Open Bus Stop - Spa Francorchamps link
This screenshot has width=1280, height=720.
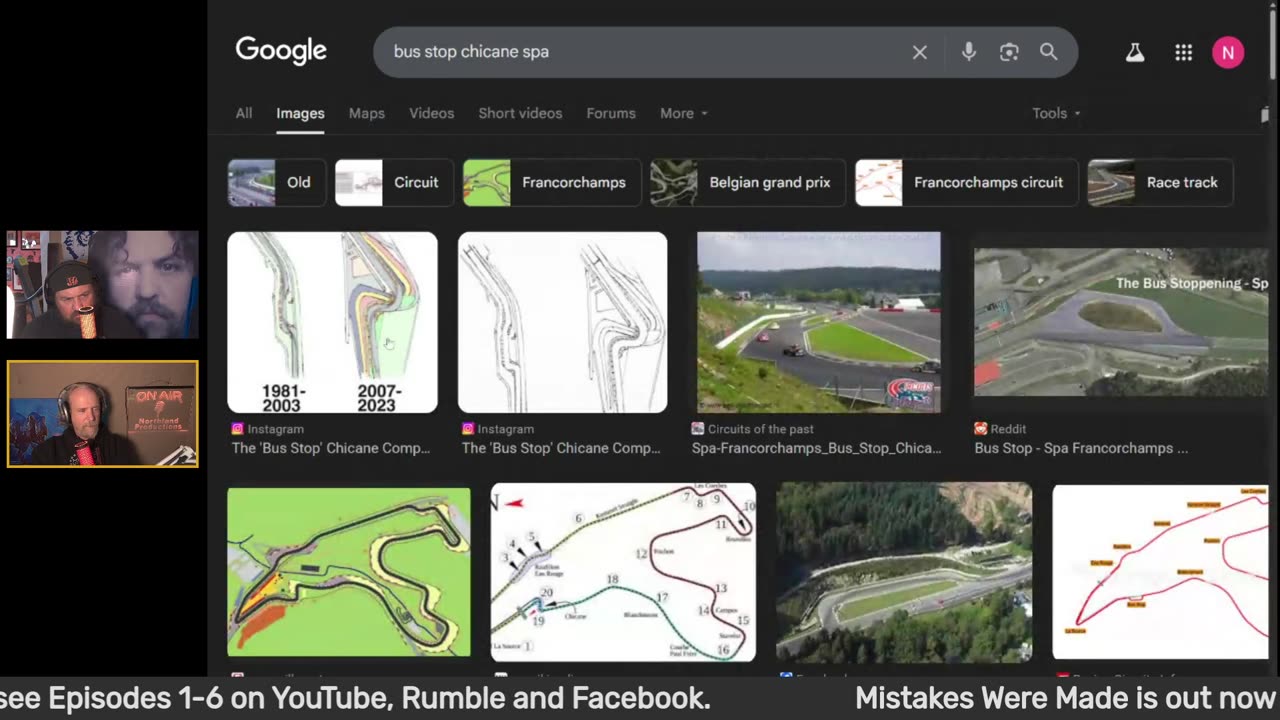[x=1081, y=448]
